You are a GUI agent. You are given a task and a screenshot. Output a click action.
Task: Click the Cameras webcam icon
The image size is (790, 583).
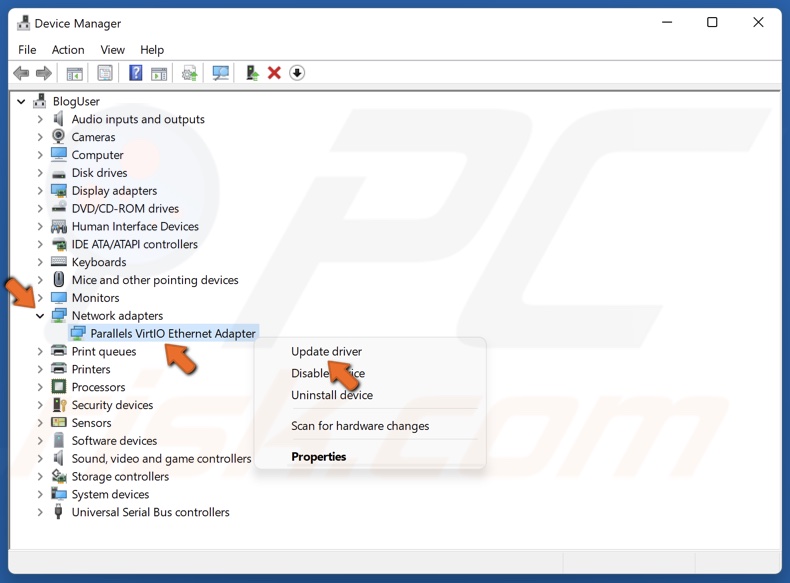(x=58, y=137)
